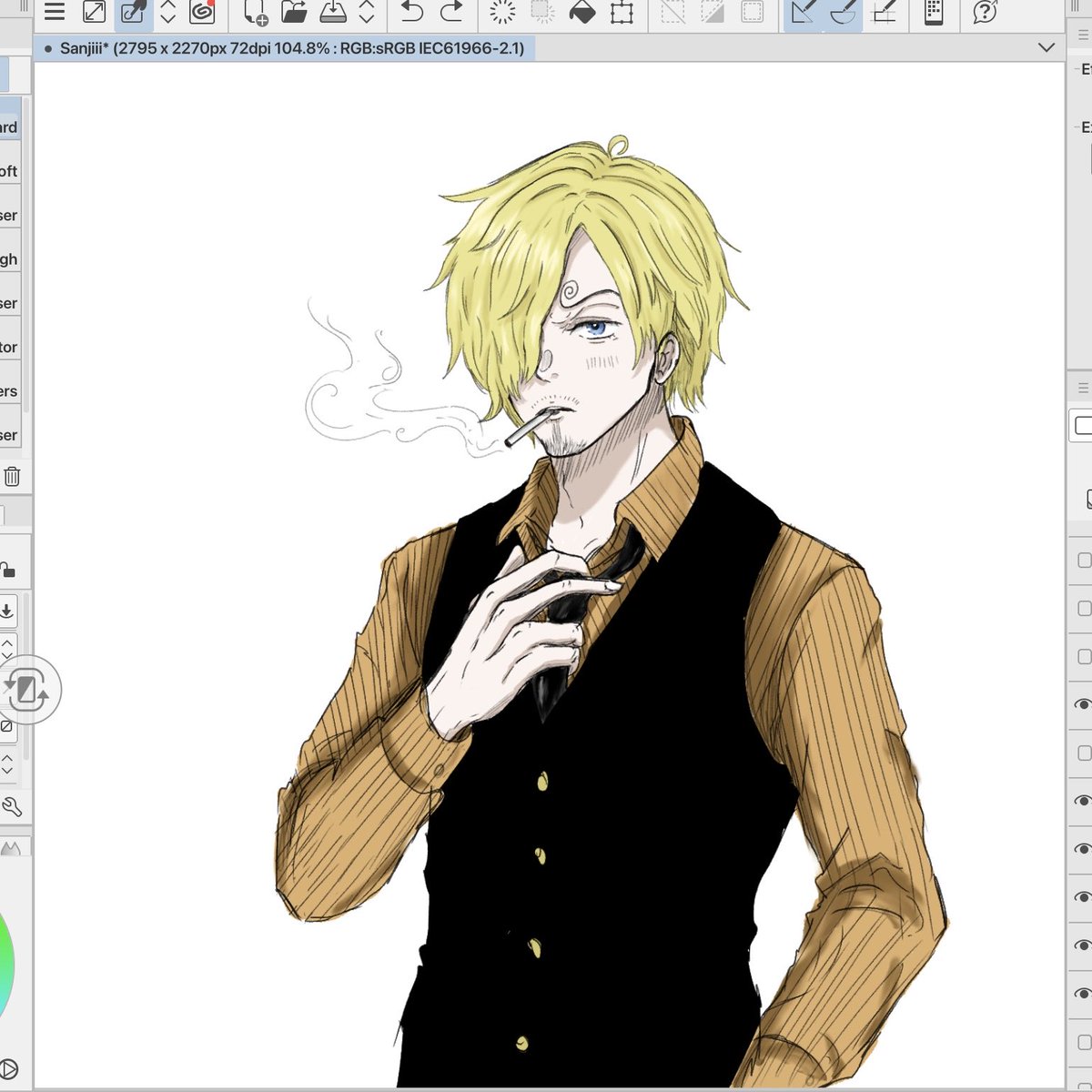The width and height of the screenshot is (1092, 1092).
Task: Open the wrench settings icon
Action: [x=12, y=806]
